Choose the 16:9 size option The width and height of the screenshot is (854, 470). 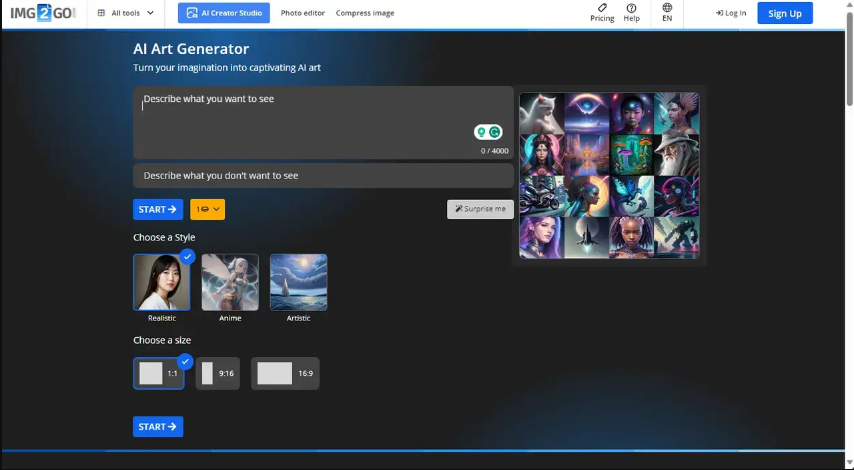coord(285,373)
